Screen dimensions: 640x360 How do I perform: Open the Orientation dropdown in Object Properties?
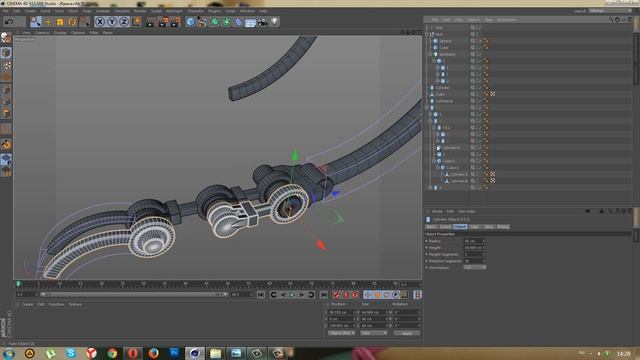475,267
